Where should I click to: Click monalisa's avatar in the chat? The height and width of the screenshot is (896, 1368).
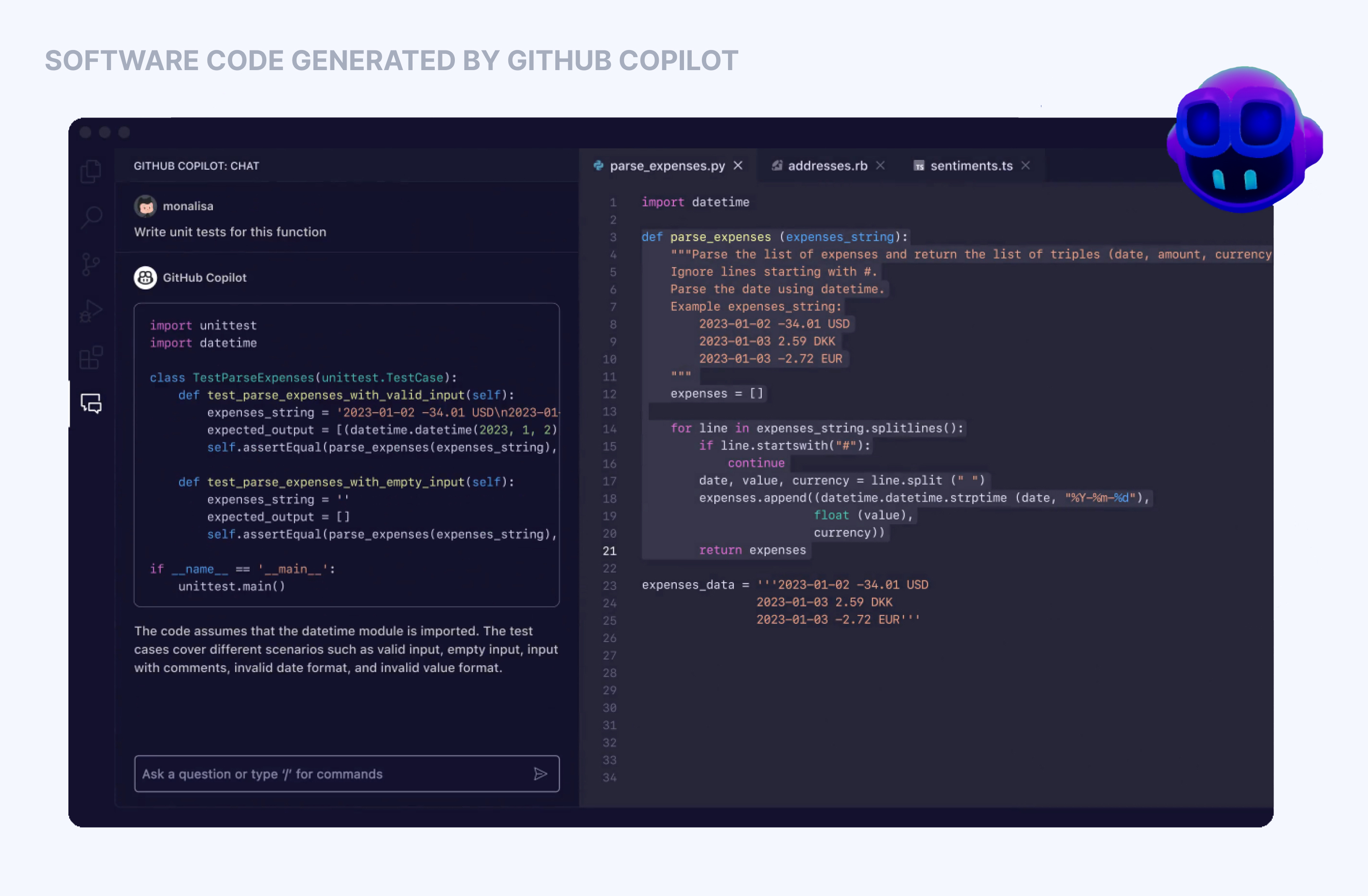point(145,206)
